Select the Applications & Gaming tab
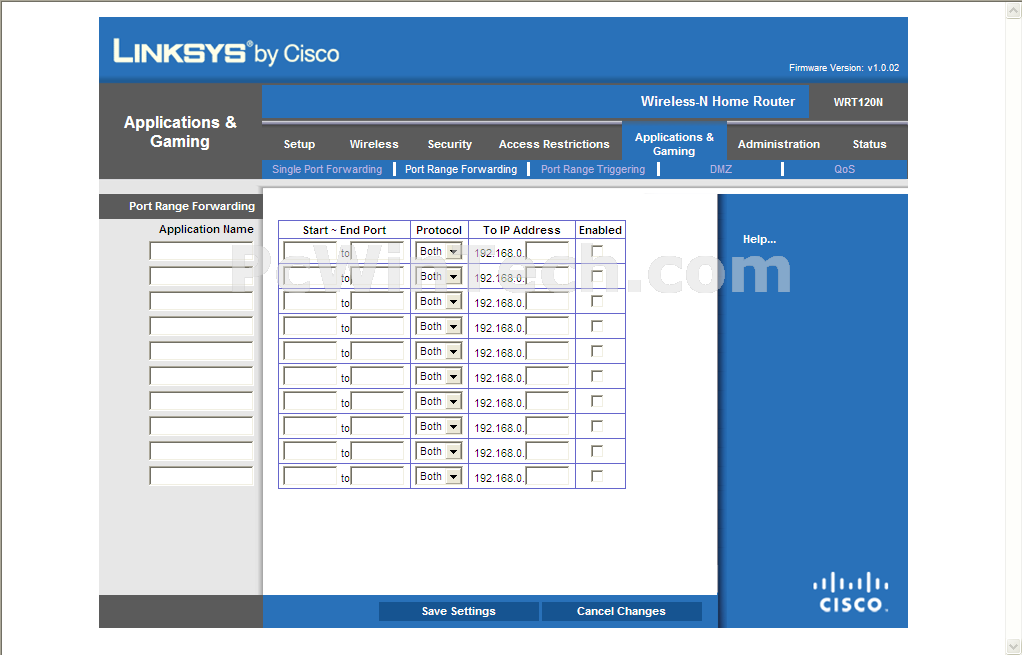 (x=674, y=144)
